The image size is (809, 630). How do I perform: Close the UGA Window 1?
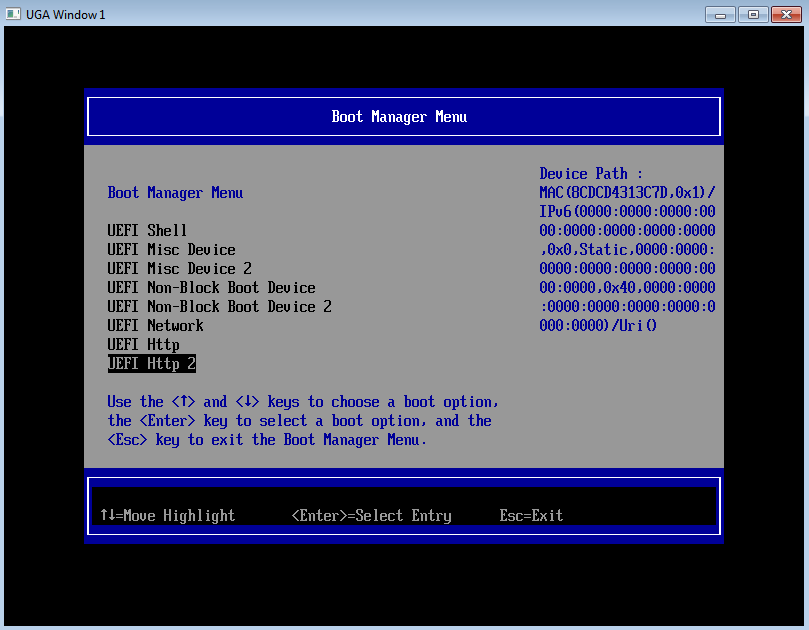785,14
